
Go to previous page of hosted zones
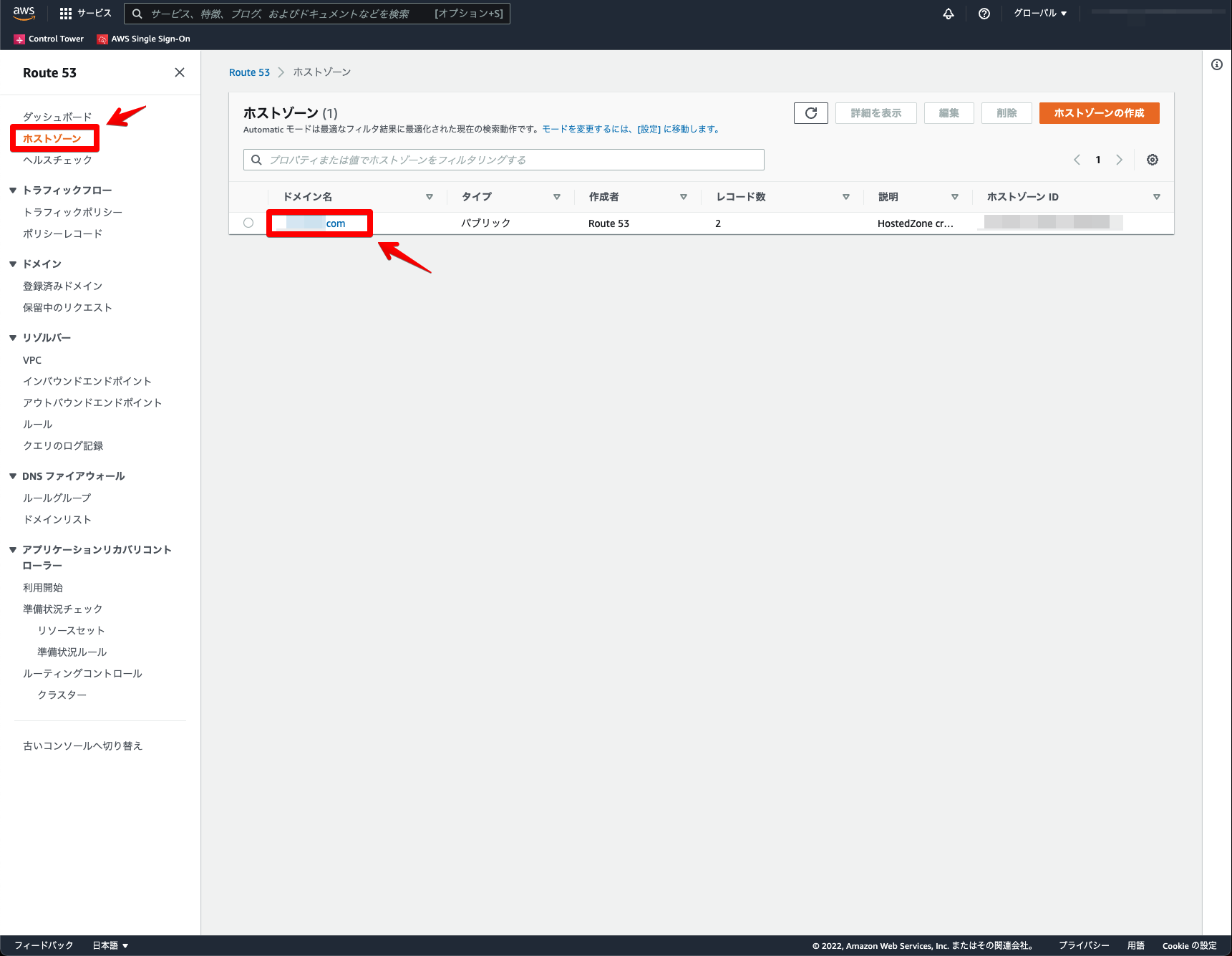pos(1077,160)
